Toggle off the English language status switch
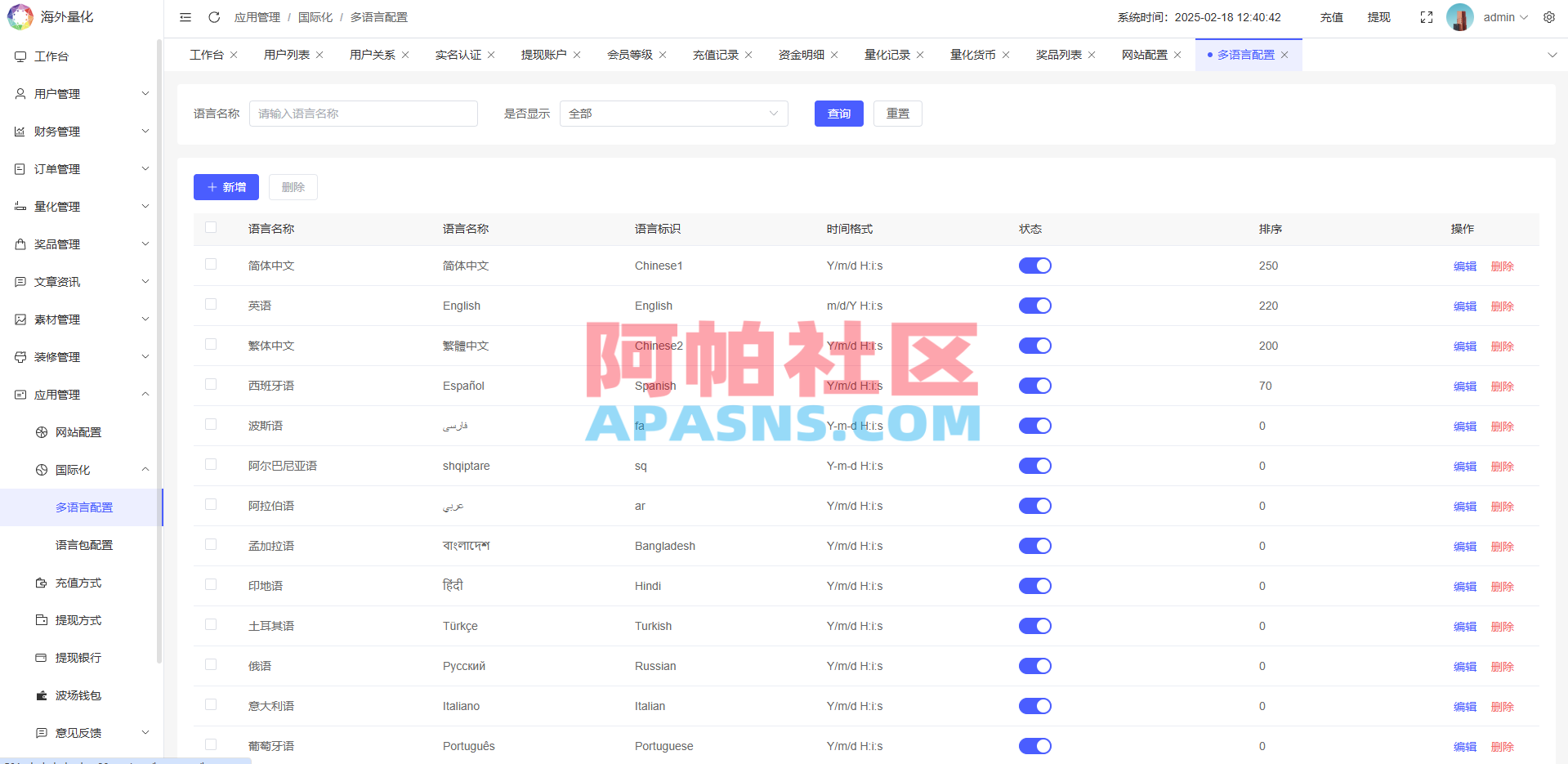 [1034, 305]
